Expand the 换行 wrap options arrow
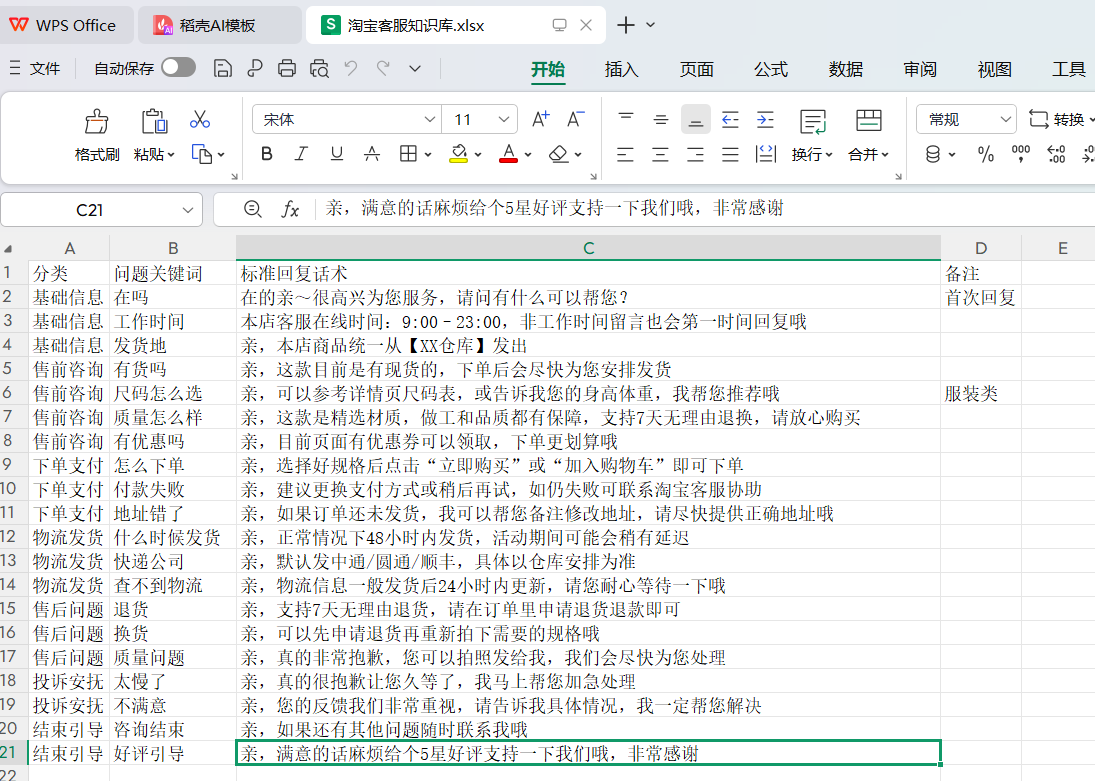The height and width of the screenshot is (781, 1095). coord(829,155)
